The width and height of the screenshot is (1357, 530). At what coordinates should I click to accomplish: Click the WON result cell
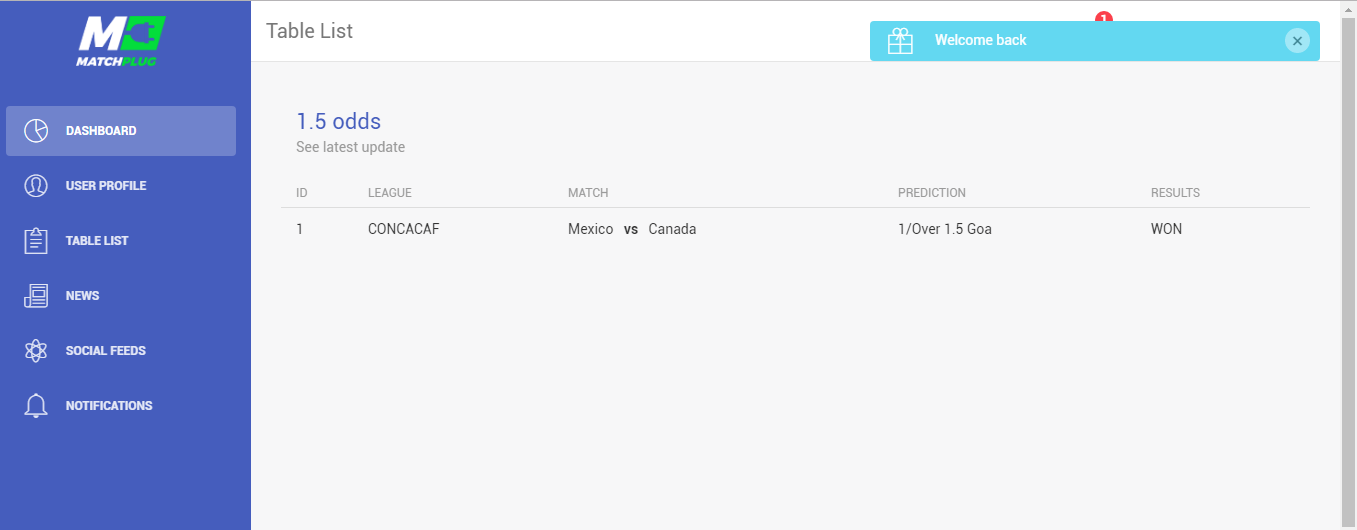1166,229
